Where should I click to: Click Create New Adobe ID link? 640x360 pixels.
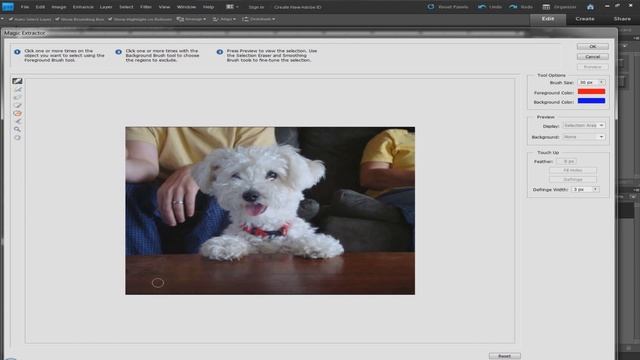(298, 7)
